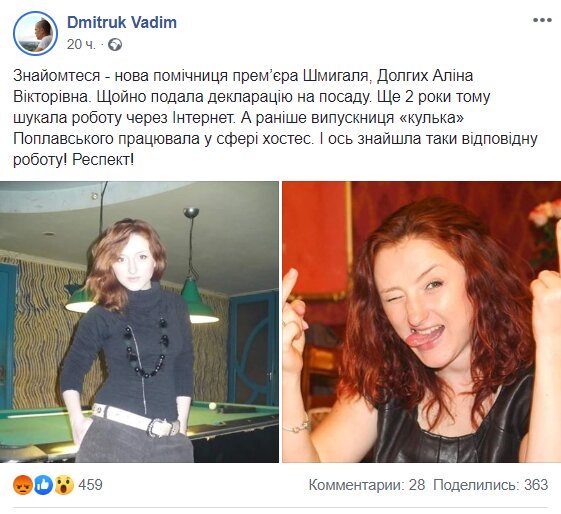The image size is (561, 514).
Task: Open the post timestamp 20 ч.
Action: (81, 44)
